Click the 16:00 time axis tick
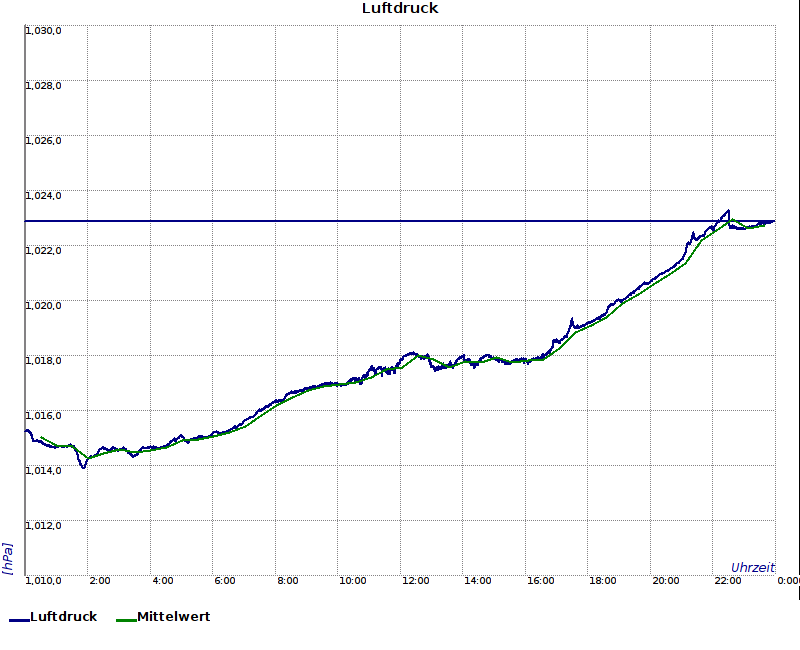The image size is (800, 650). point(541,580)
